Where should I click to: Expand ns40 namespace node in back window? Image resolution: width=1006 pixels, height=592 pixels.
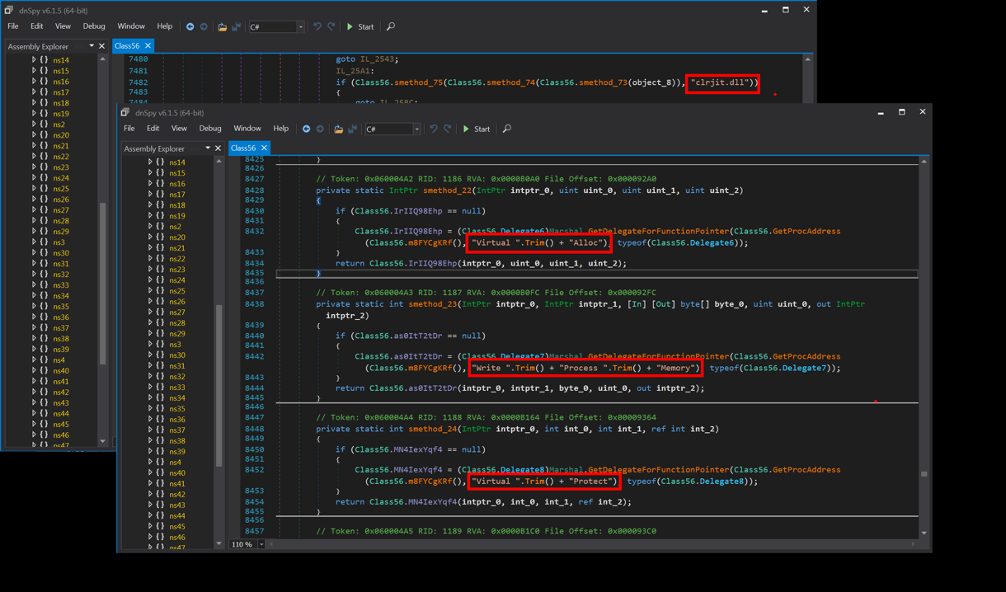tap(34, 371)
